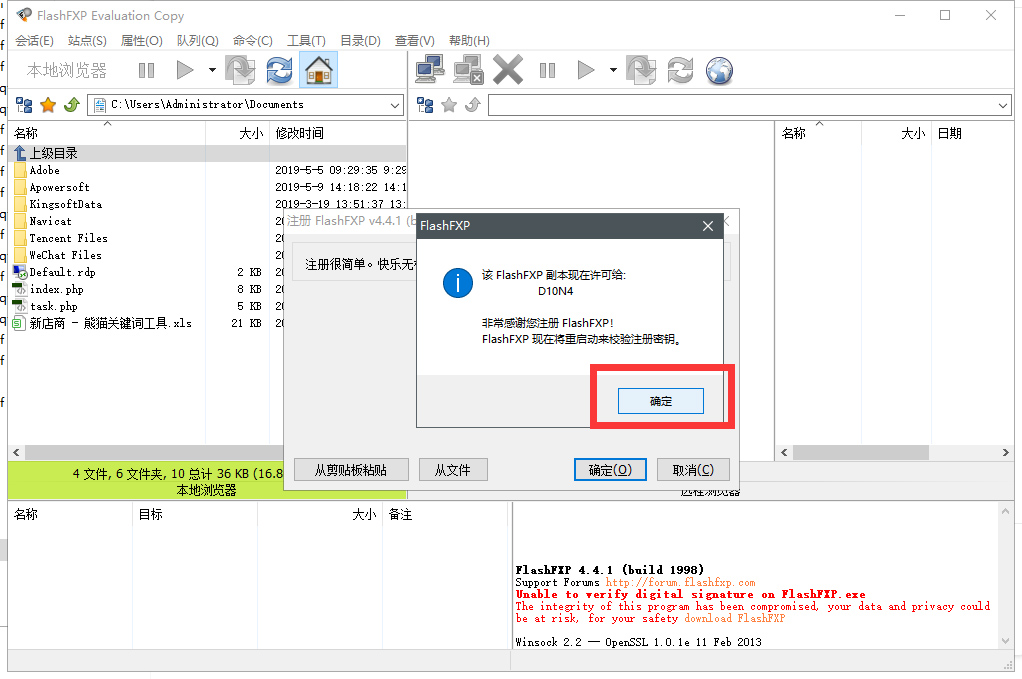Click the green up-folder arrow icon

[71, 105]
